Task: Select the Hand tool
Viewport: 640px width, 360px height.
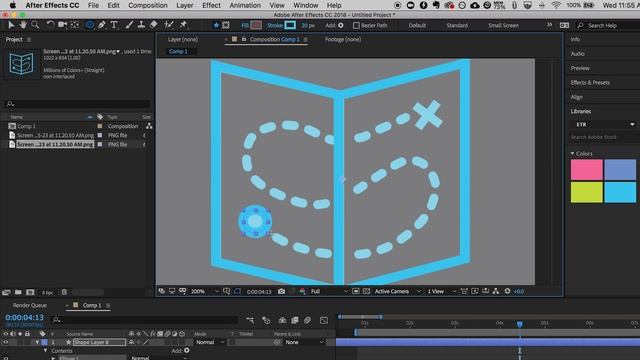Action: point(23,25)
